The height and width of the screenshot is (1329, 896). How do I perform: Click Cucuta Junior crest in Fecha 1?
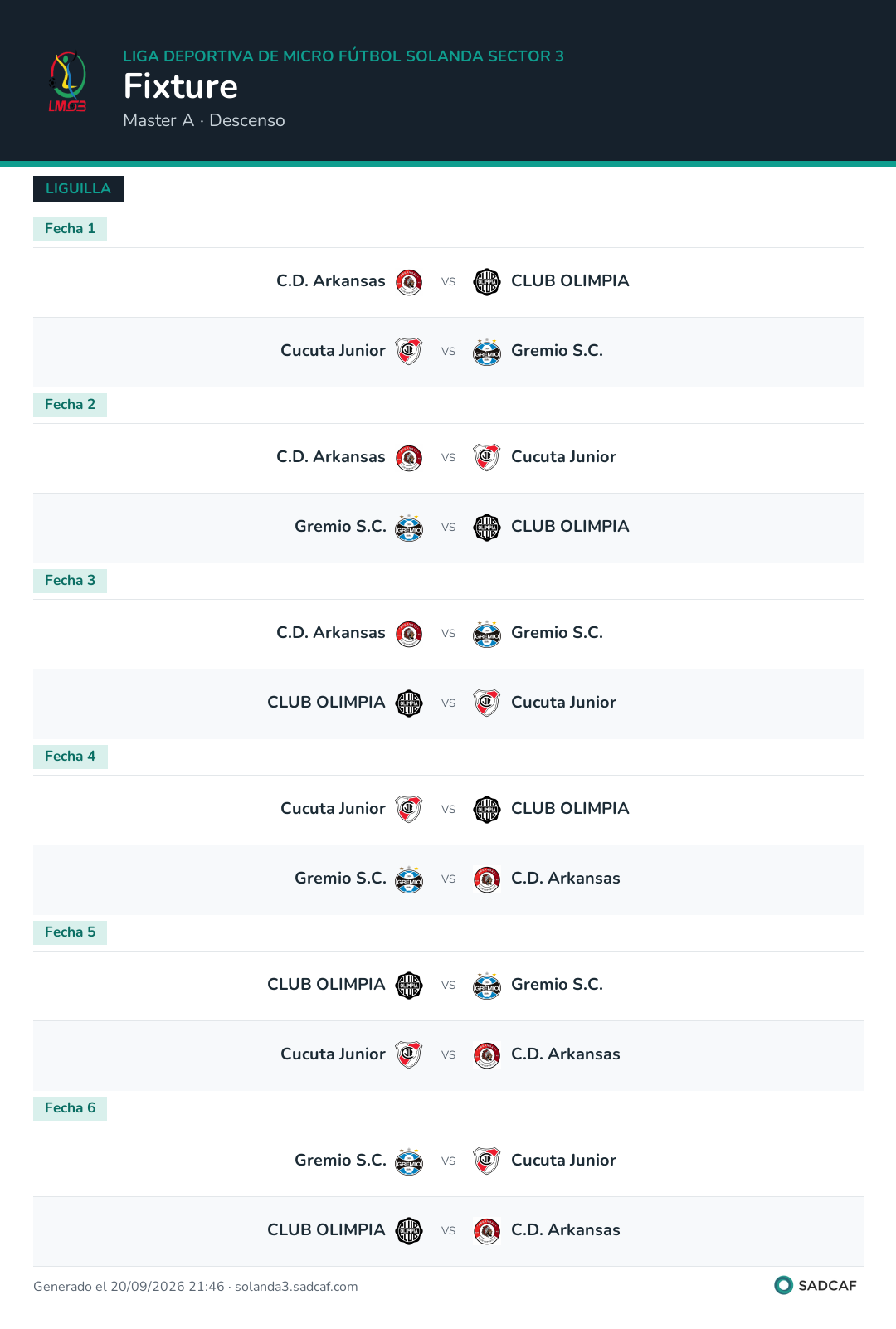[409, 352]
